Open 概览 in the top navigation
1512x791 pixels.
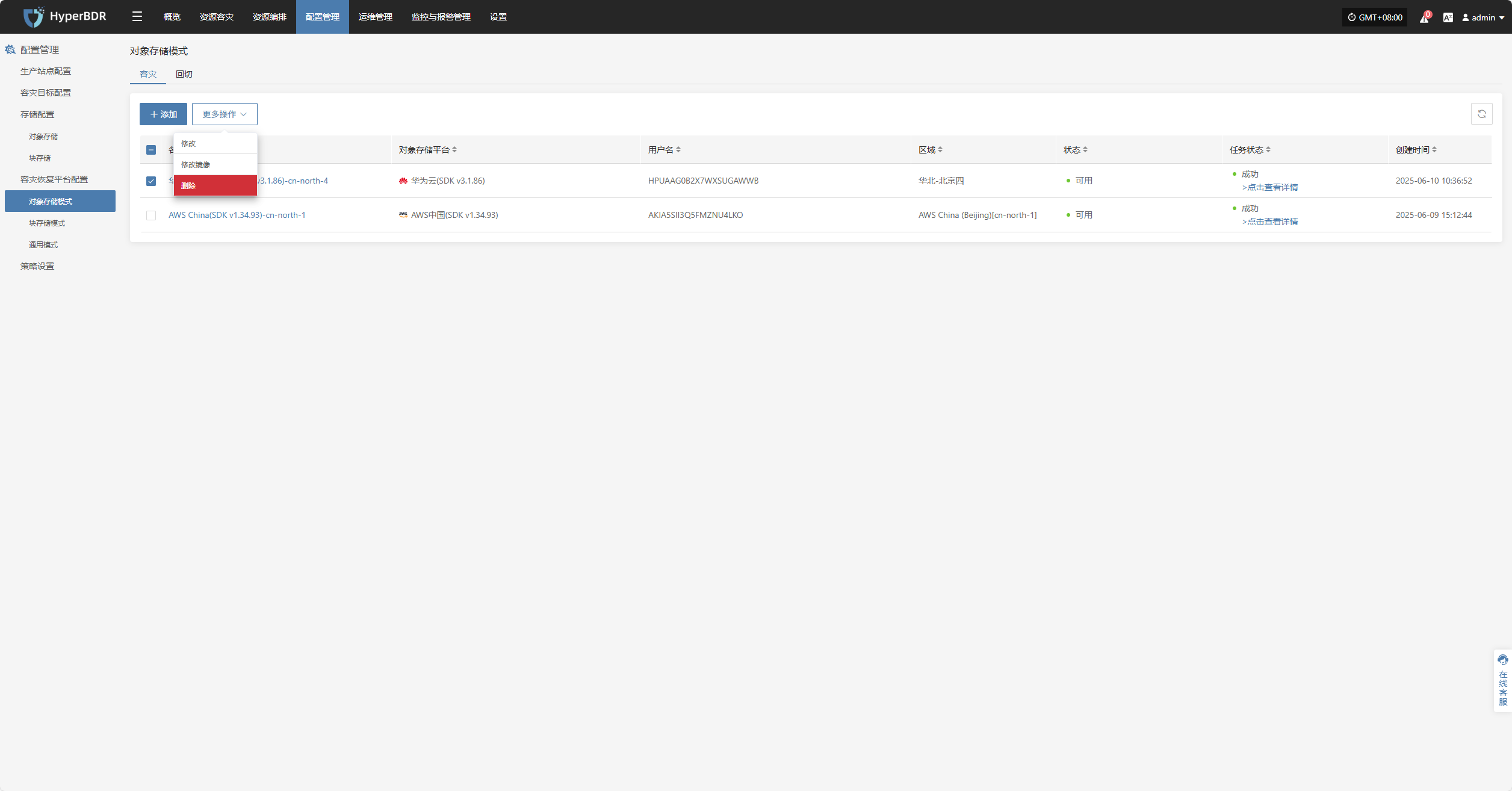pos(172,17)
